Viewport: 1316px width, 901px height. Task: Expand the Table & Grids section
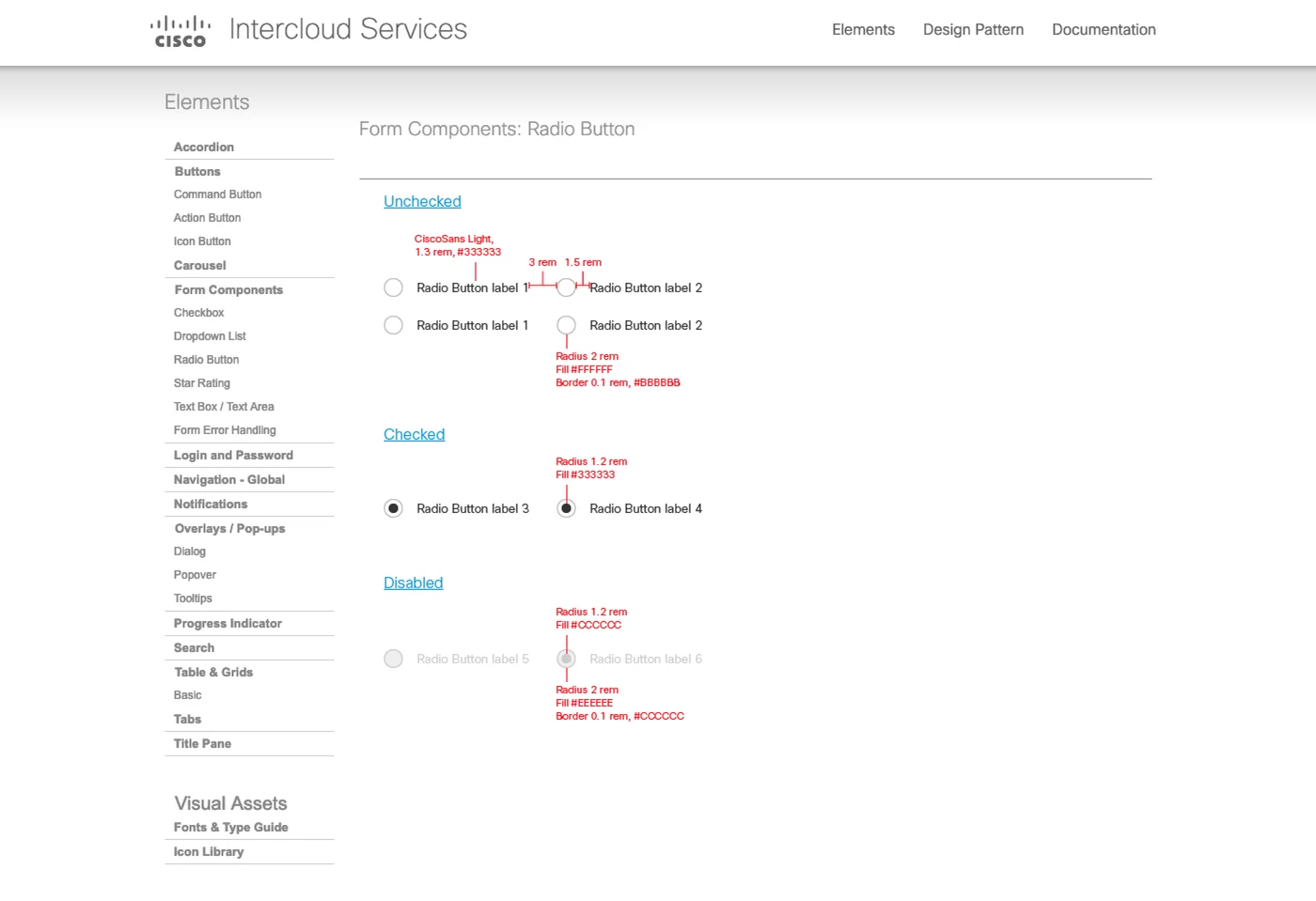(213, 672)
